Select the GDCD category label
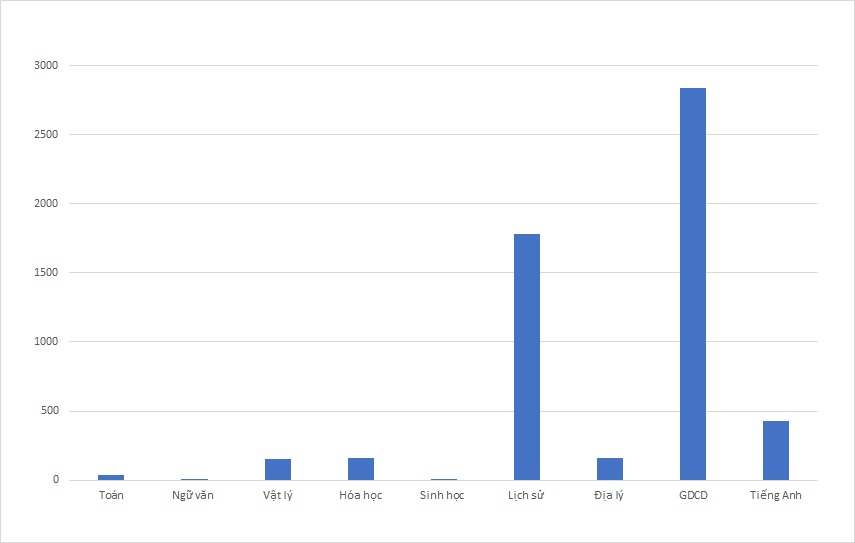Screen dimensions: 855x543 [692, 496]
